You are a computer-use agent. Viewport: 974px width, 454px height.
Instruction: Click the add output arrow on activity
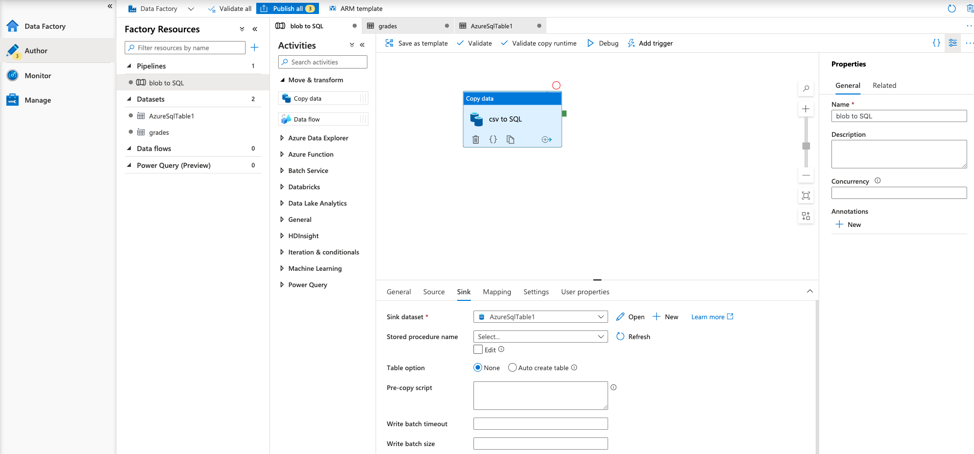point(546,140)
